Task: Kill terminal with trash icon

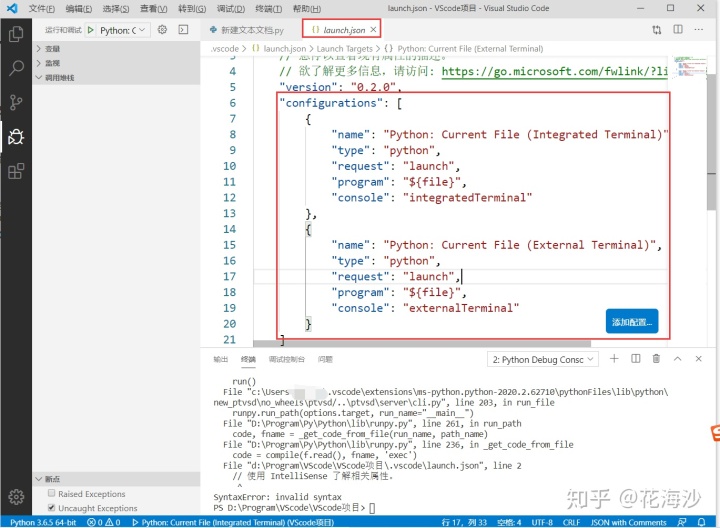Action: 656,359
